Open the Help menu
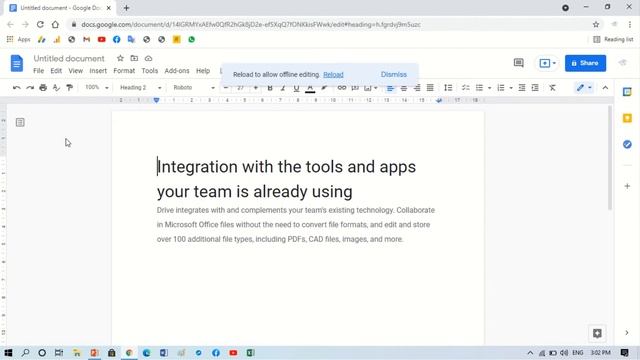Image resolution: width=640 pixels, height=360 pixels. 203,71
